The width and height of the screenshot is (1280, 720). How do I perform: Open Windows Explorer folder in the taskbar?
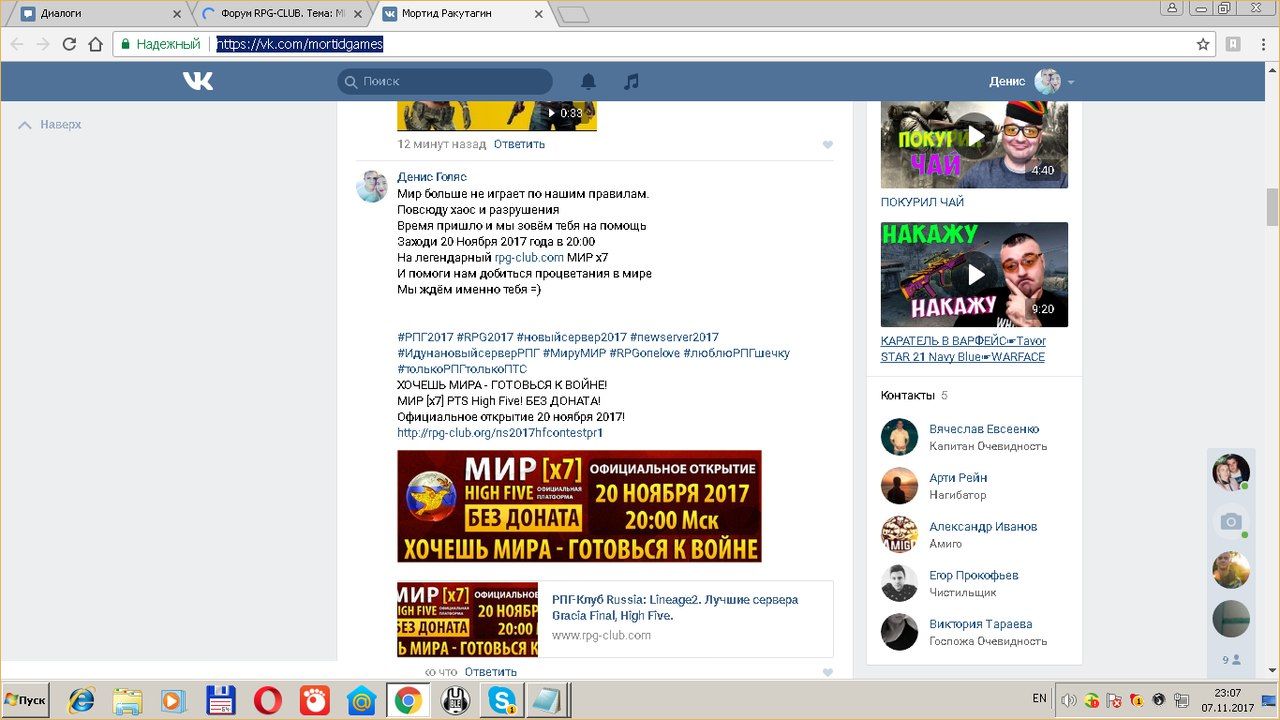coord(127,700)
